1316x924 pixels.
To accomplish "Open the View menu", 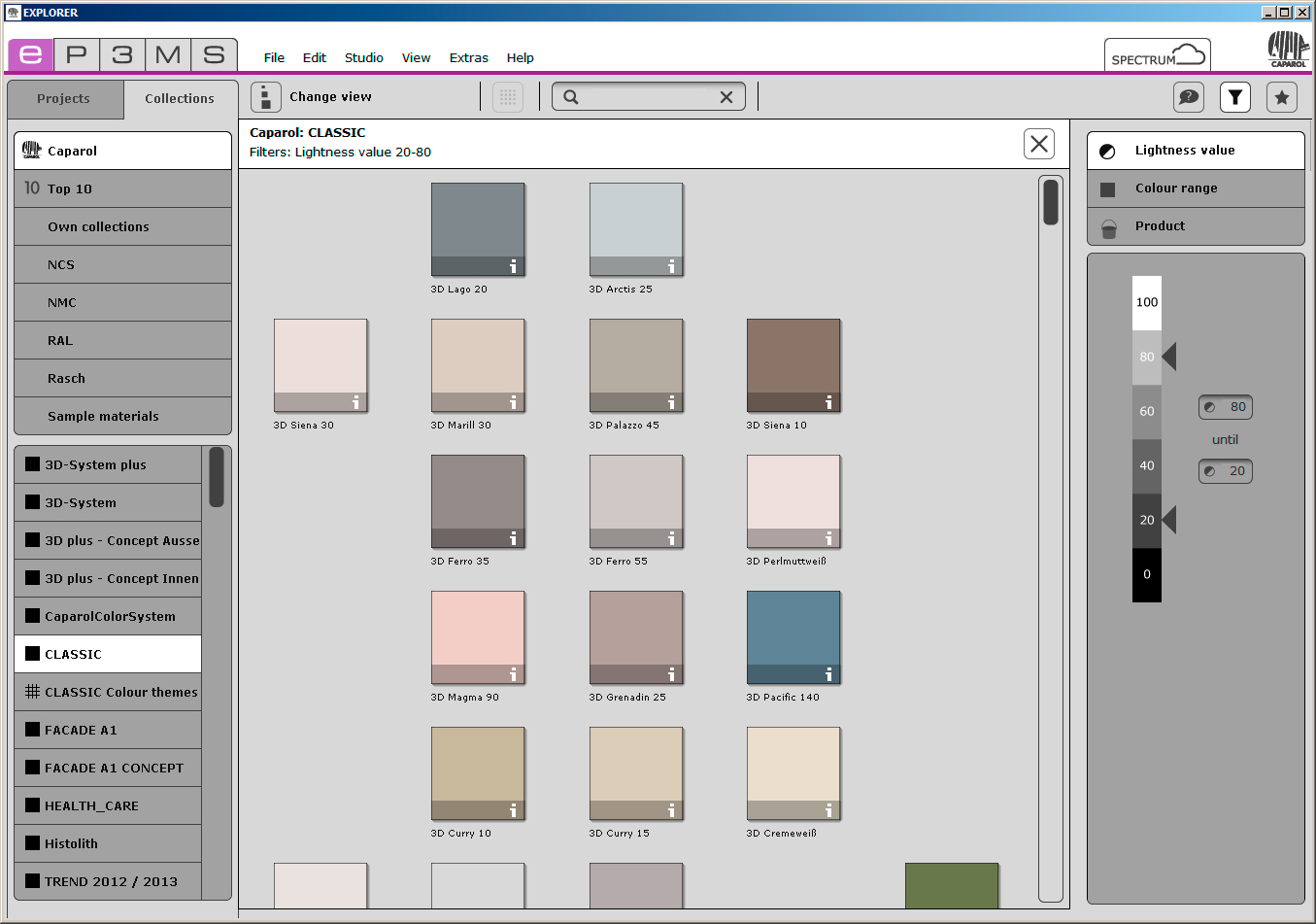I will [416, 57].
